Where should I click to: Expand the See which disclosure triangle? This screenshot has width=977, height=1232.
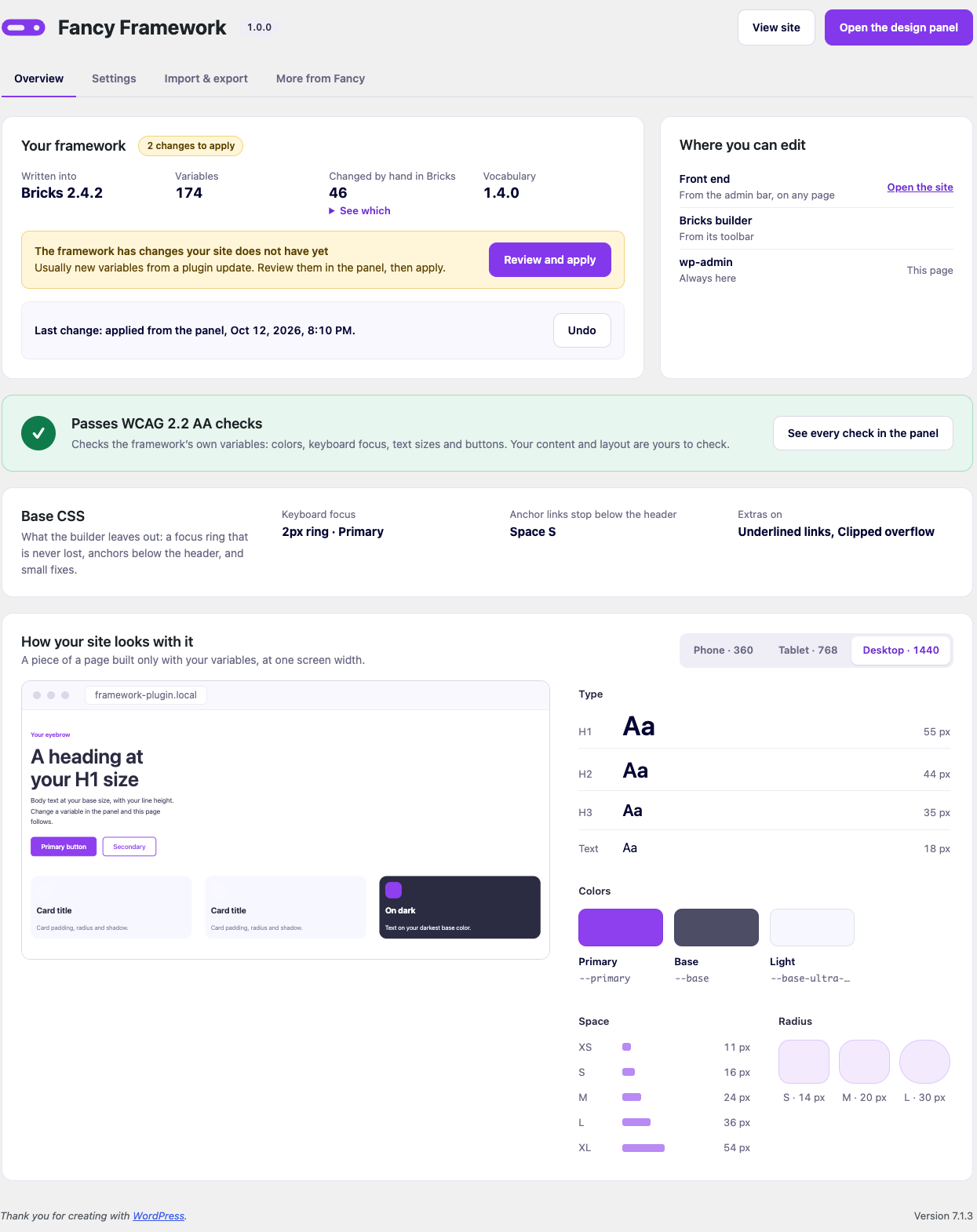point(332,211)
